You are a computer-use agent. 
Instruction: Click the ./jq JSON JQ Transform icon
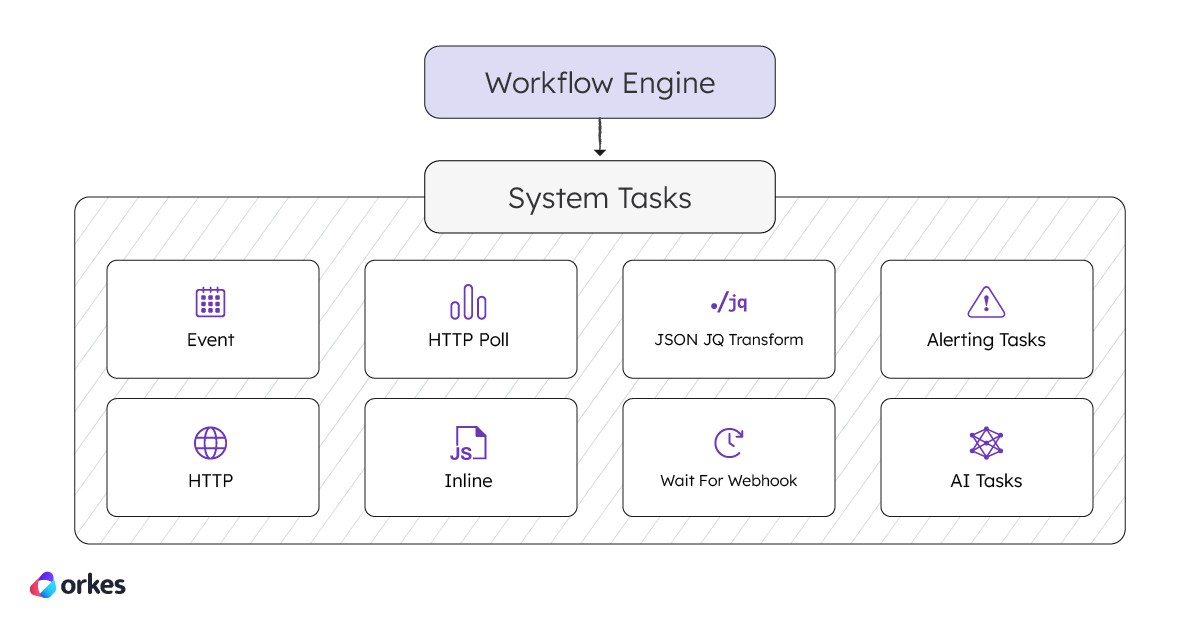728,301
